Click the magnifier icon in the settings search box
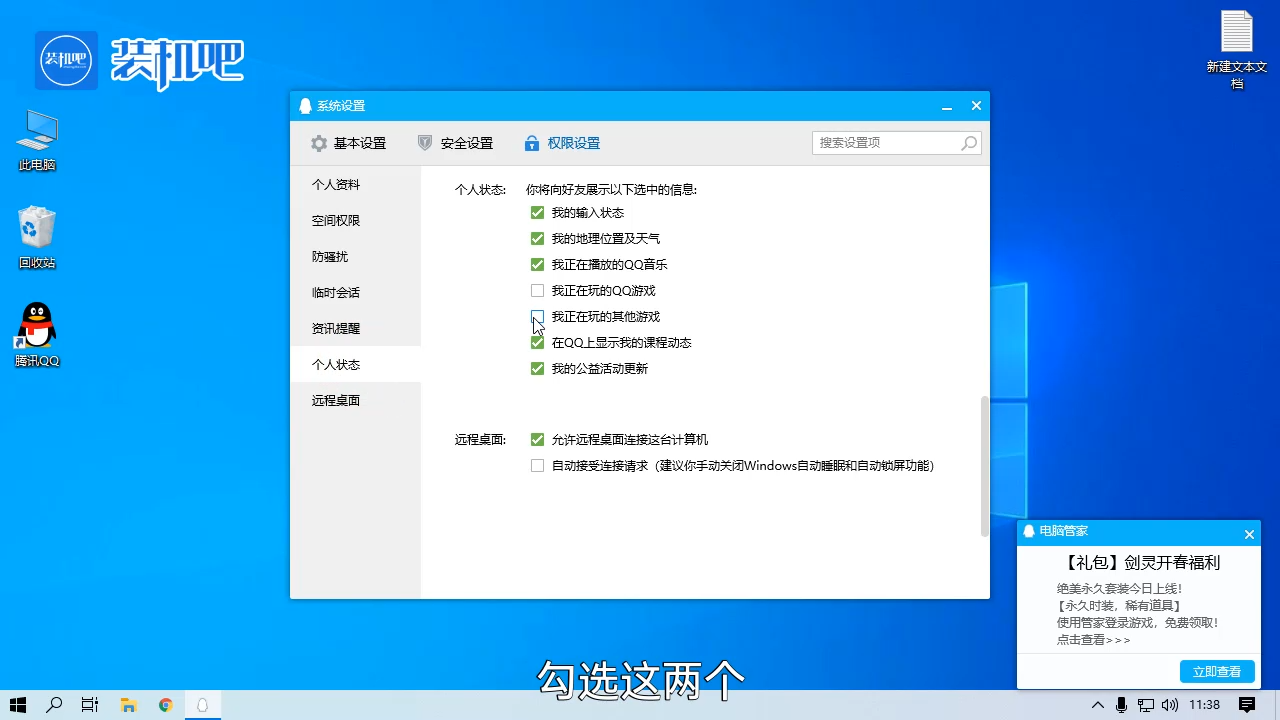 [x=968, y=143]
